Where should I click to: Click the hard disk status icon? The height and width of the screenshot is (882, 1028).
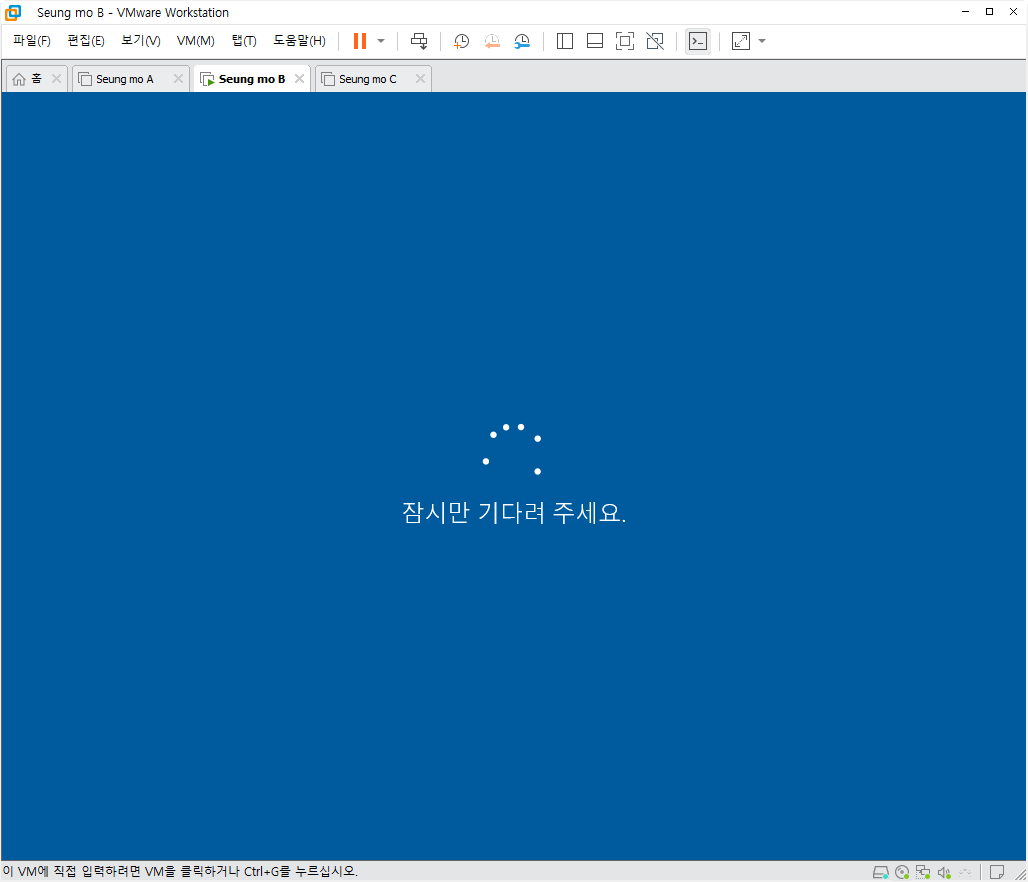coord(880,872)
